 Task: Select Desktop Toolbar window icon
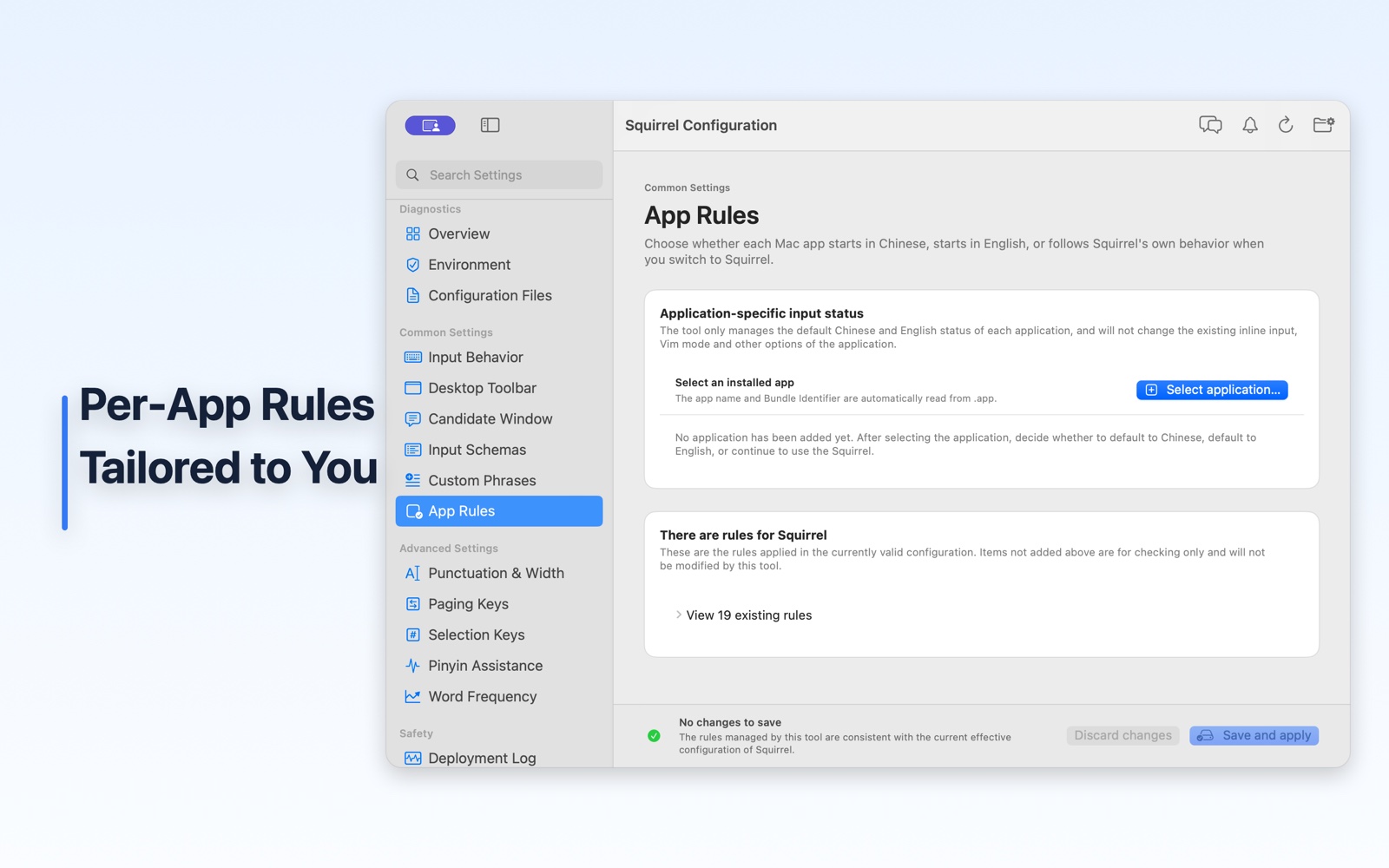tap(412, 388)
